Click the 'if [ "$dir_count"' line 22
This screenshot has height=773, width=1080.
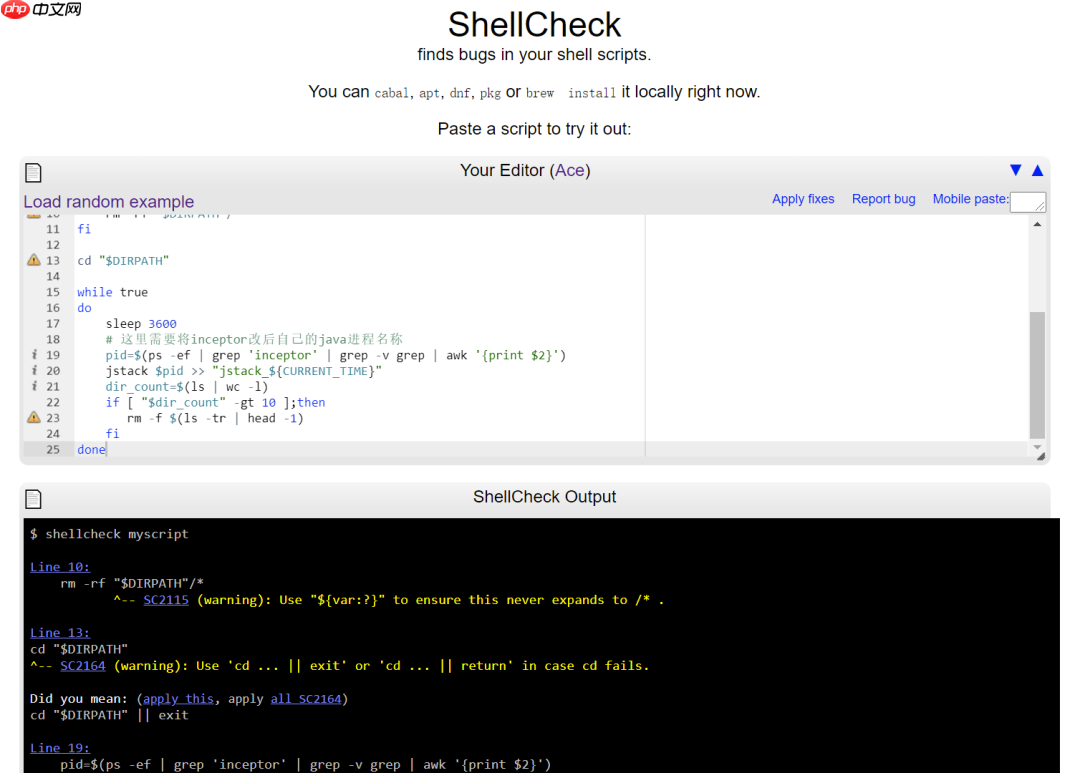coord(216,402)
